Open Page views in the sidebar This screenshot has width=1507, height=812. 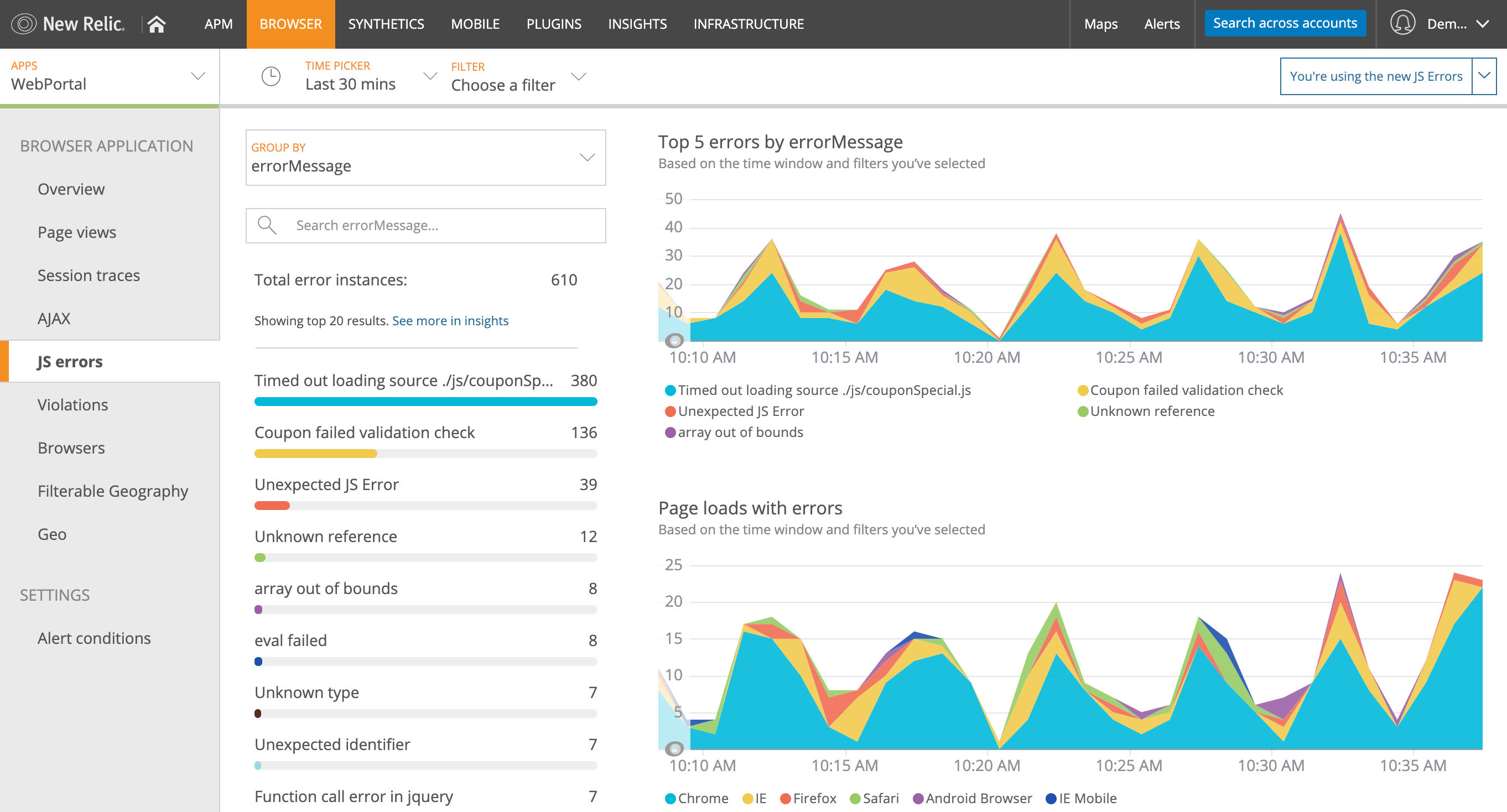pyautogui.click(x=77, y=232)
